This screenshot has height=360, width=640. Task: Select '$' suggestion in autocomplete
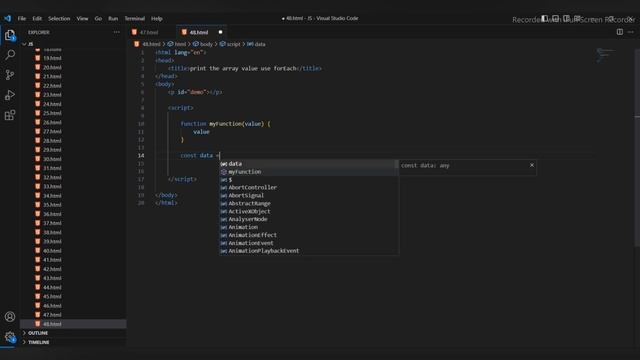pyautogui.click(x=309, y=180)
